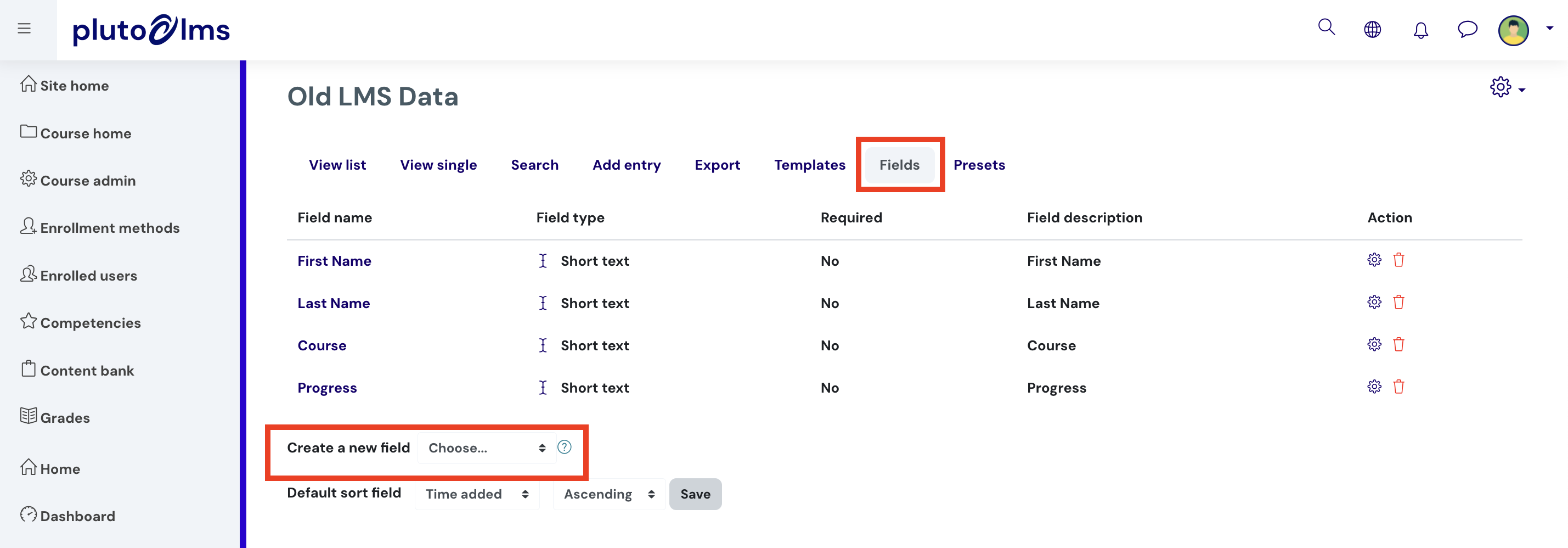The height and width of the screenshot is (548, 1568).
Task: Switch to the Export tab
Action: pos(717,165)
